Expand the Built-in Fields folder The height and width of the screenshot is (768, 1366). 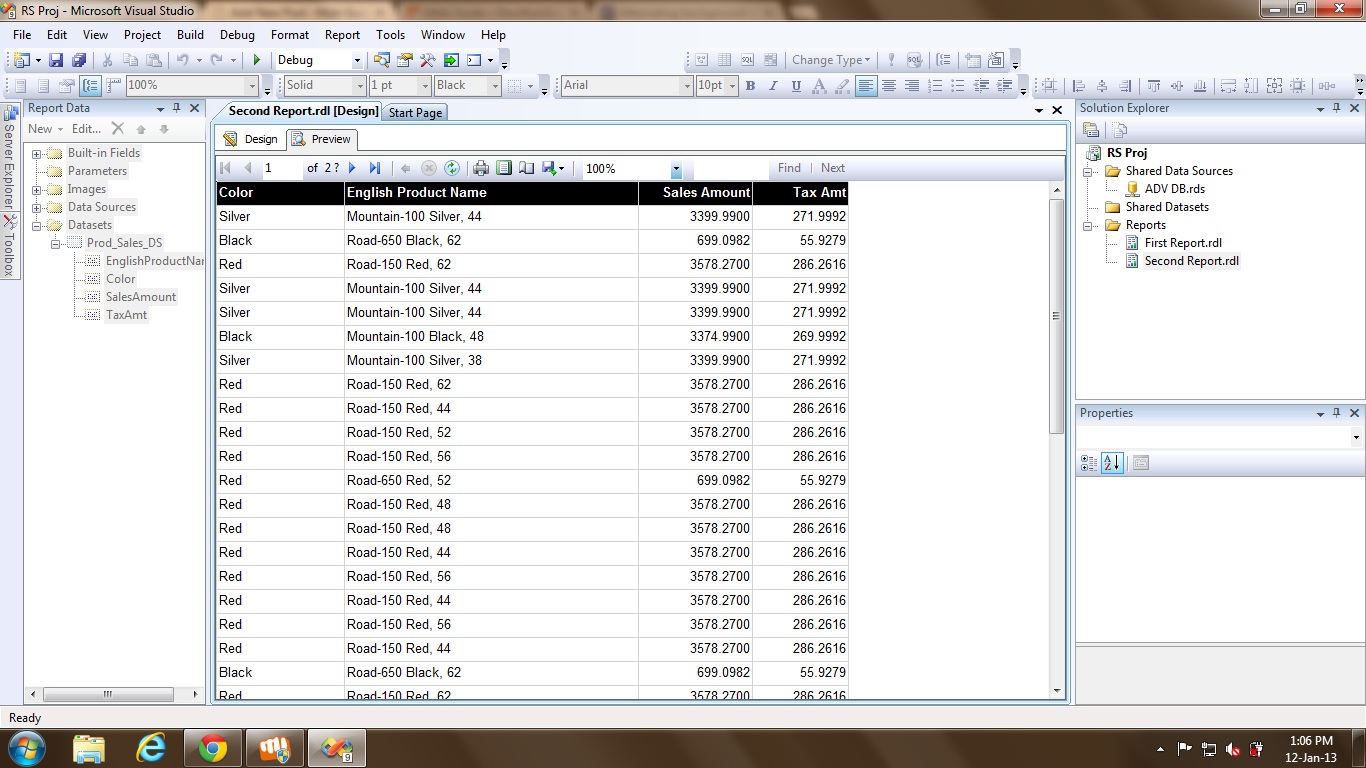click(x=37, y=153)
